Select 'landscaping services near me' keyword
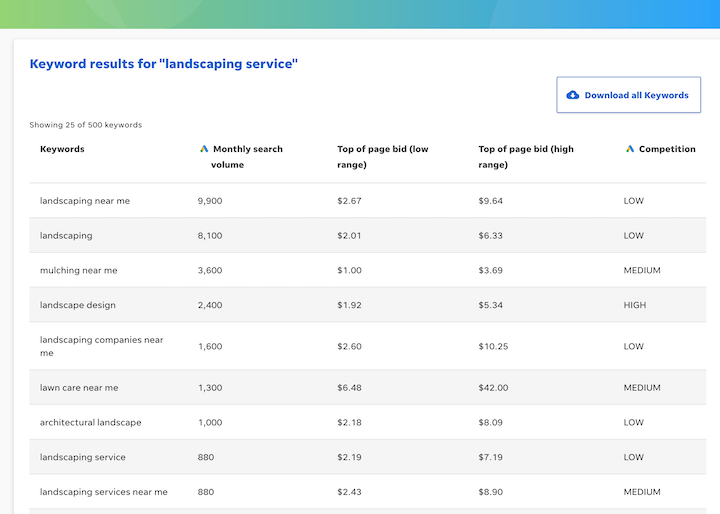 [104, 492]
